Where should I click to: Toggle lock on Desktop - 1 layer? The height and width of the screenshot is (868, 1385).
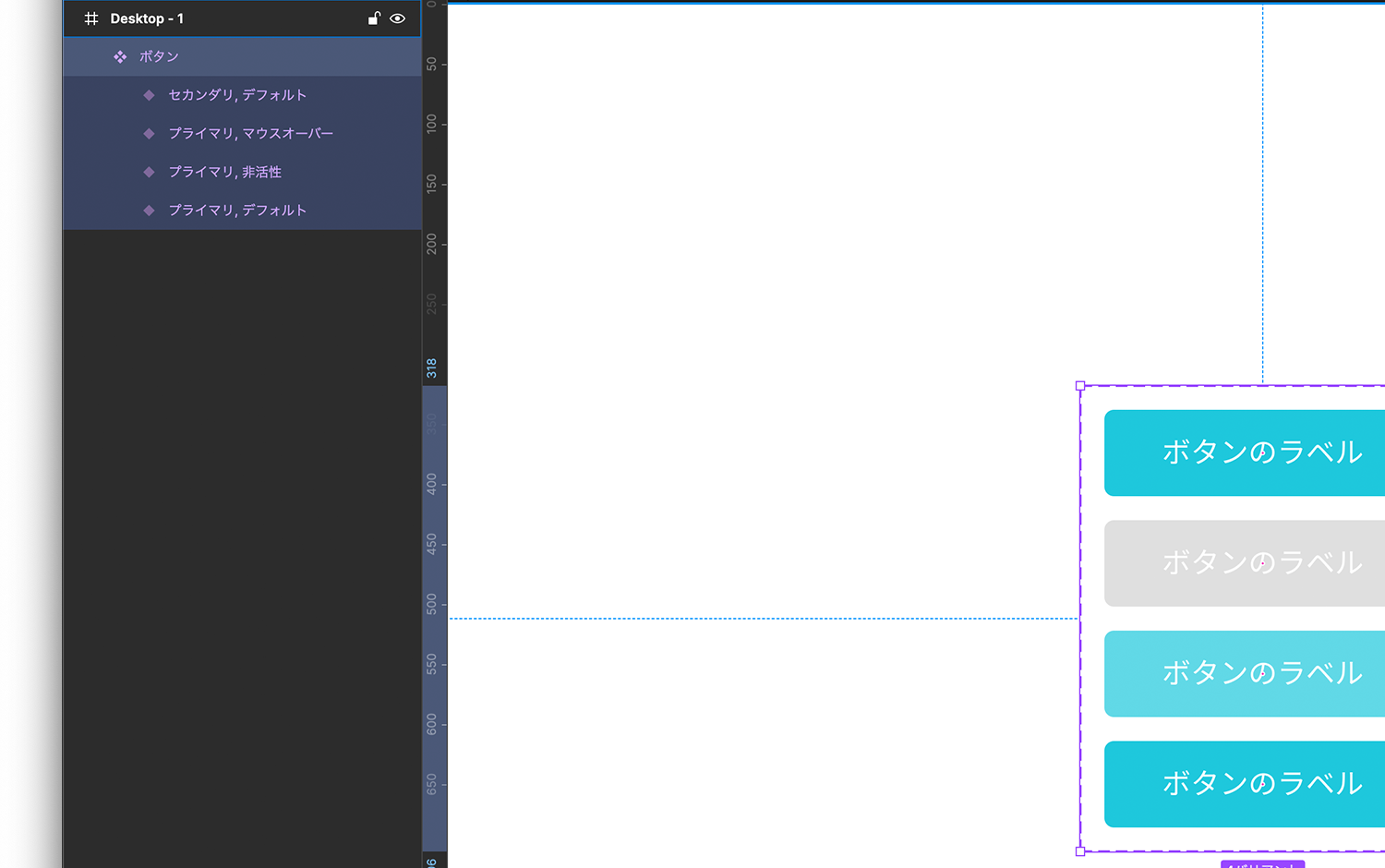374,18
